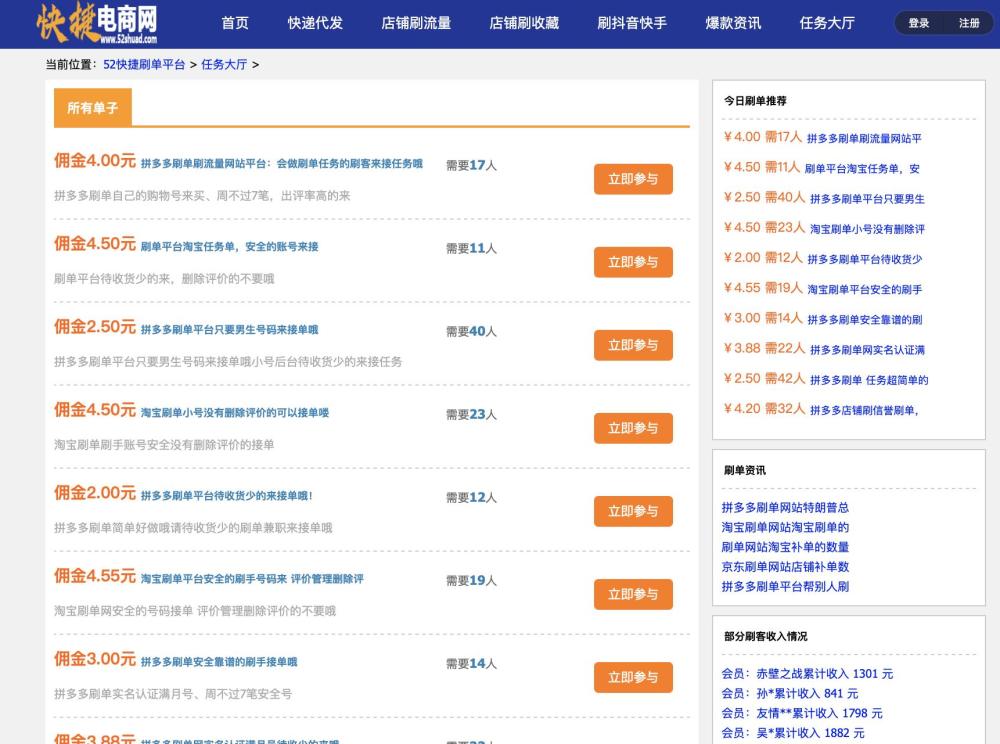
Task: Open task title 淘宝刷单平台安全的刷手号码来
Action: click(251, 578)
